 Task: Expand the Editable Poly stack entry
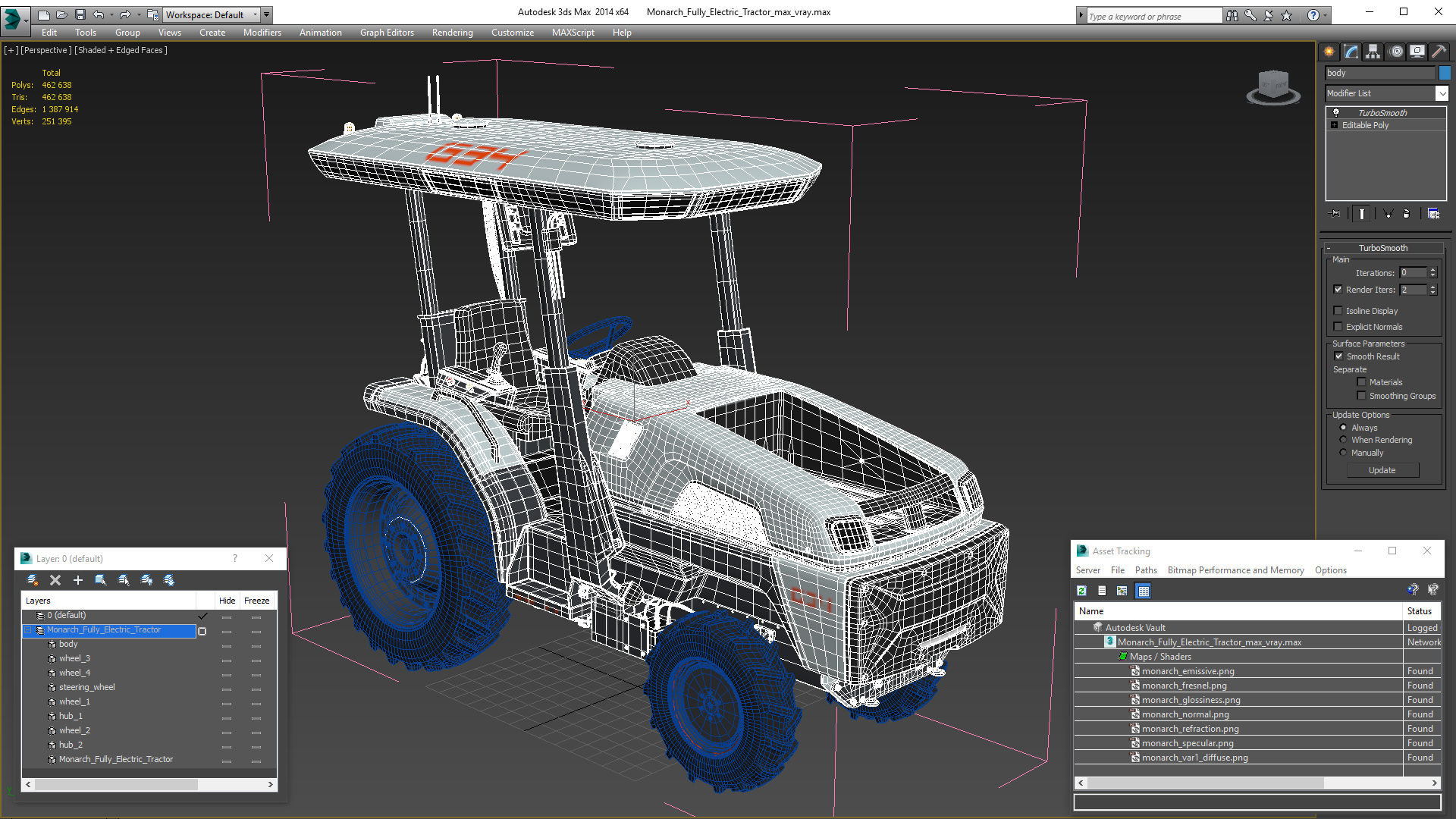(x=1334, y=125)
